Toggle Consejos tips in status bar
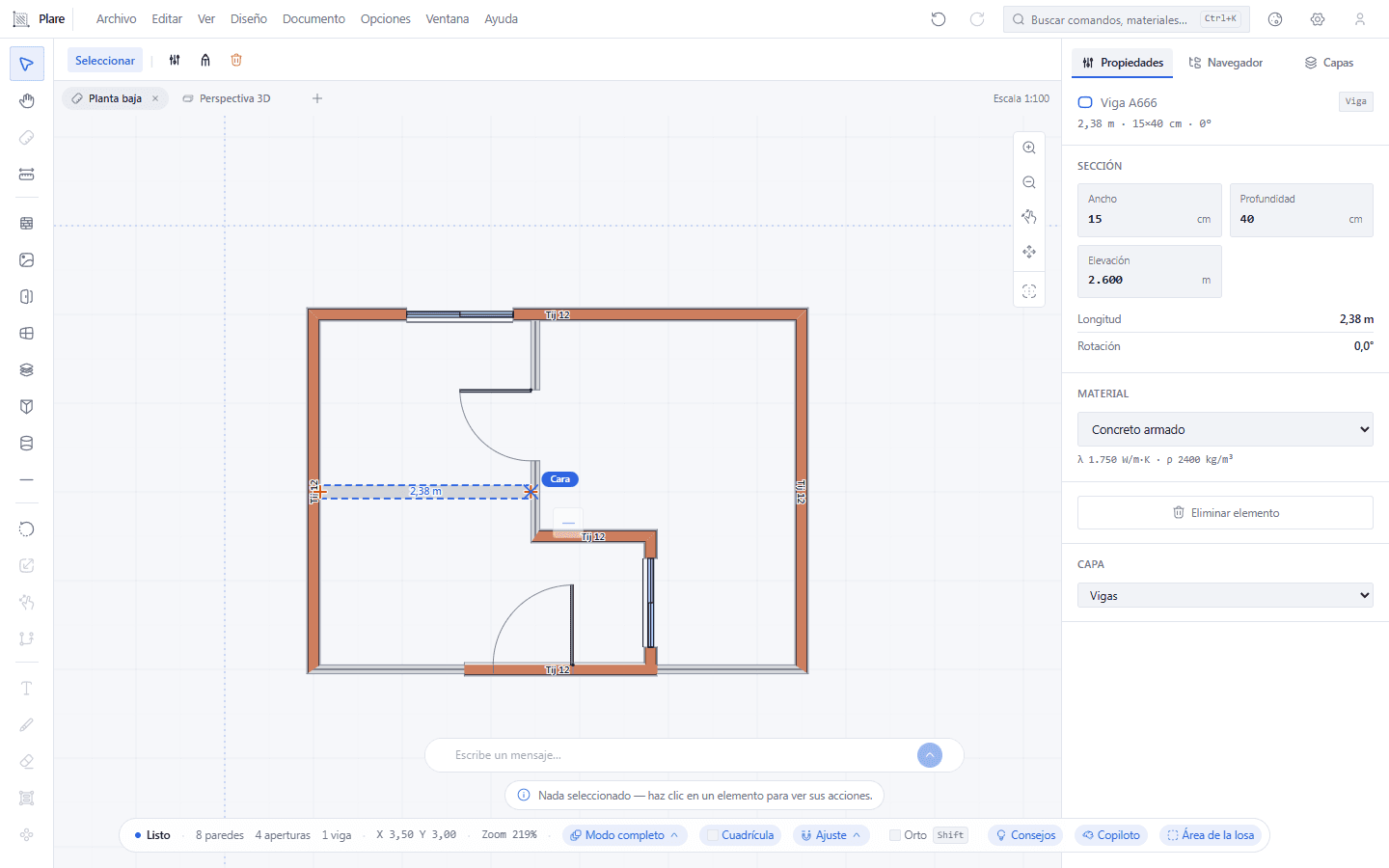Screen dimensions: 1389x868 (x=1025, y=835)
